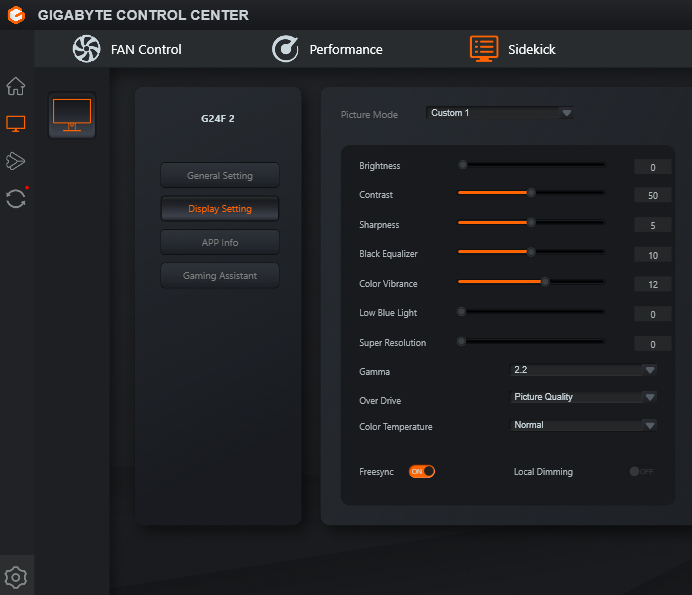Click the Performance gauge icon
This screenshot has height=595, width=692.
(x=285, y=49)
